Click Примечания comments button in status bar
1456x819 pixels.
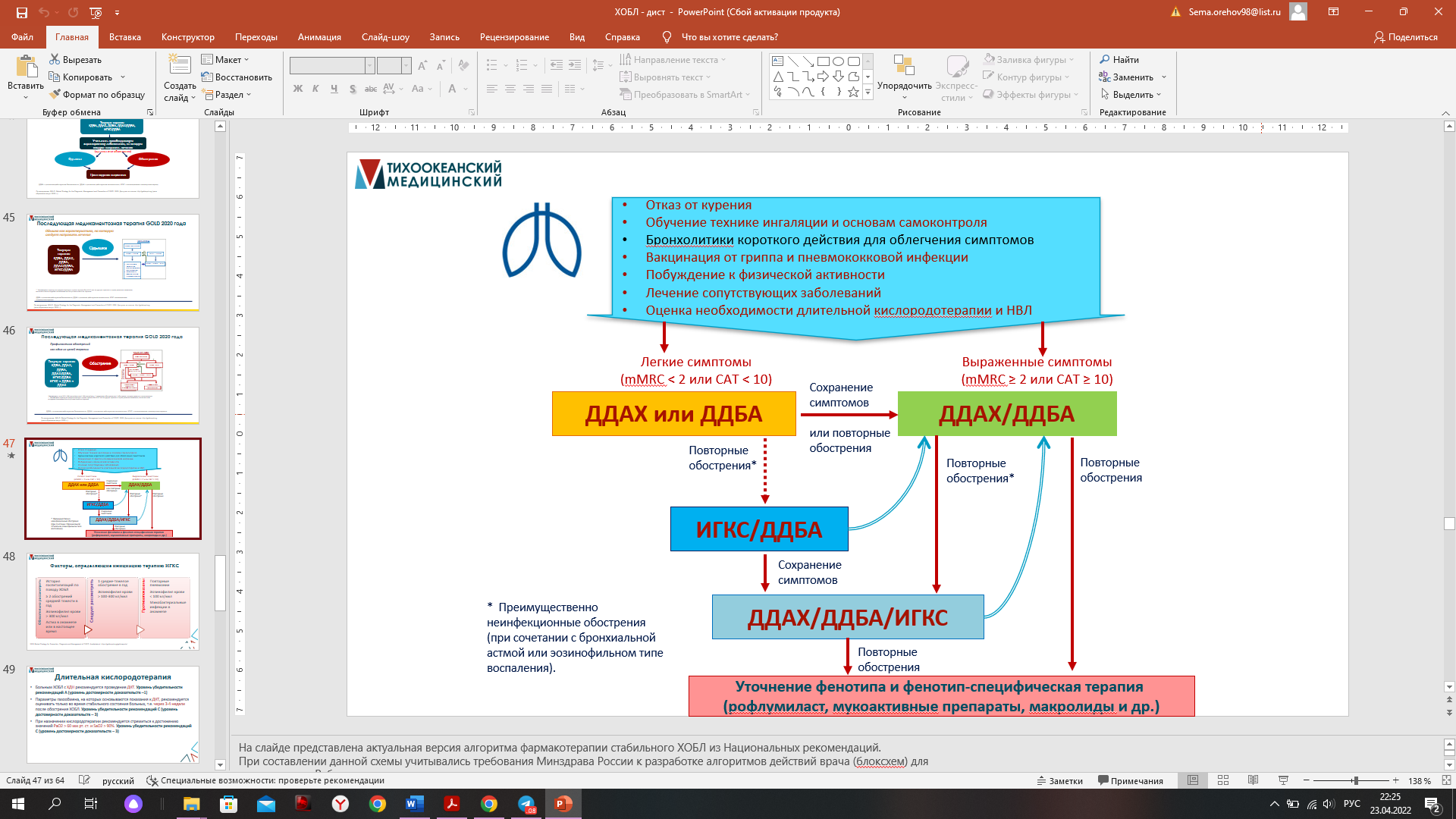[1130, 780]
